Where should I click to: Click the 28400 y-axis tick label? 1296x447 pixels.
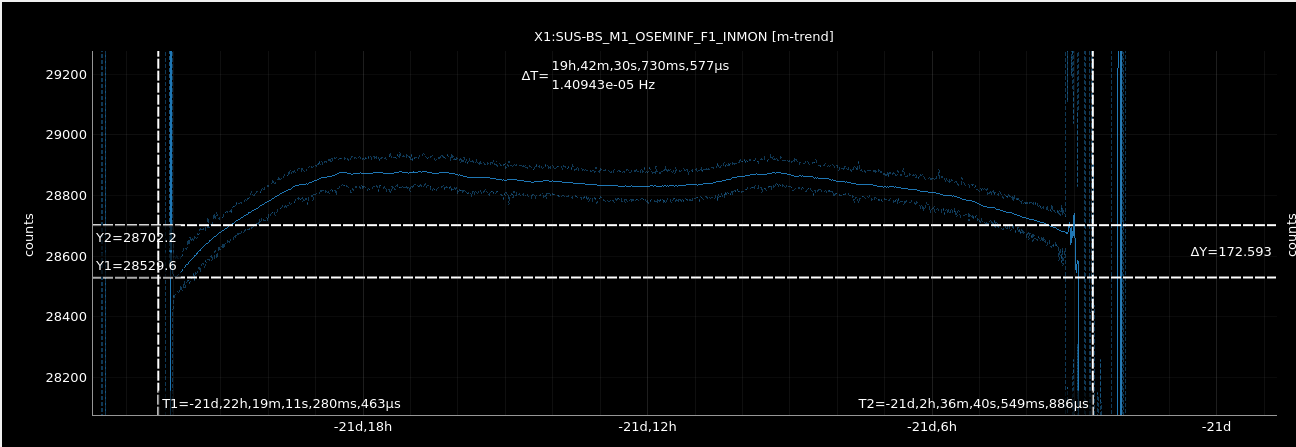[67, 317]
